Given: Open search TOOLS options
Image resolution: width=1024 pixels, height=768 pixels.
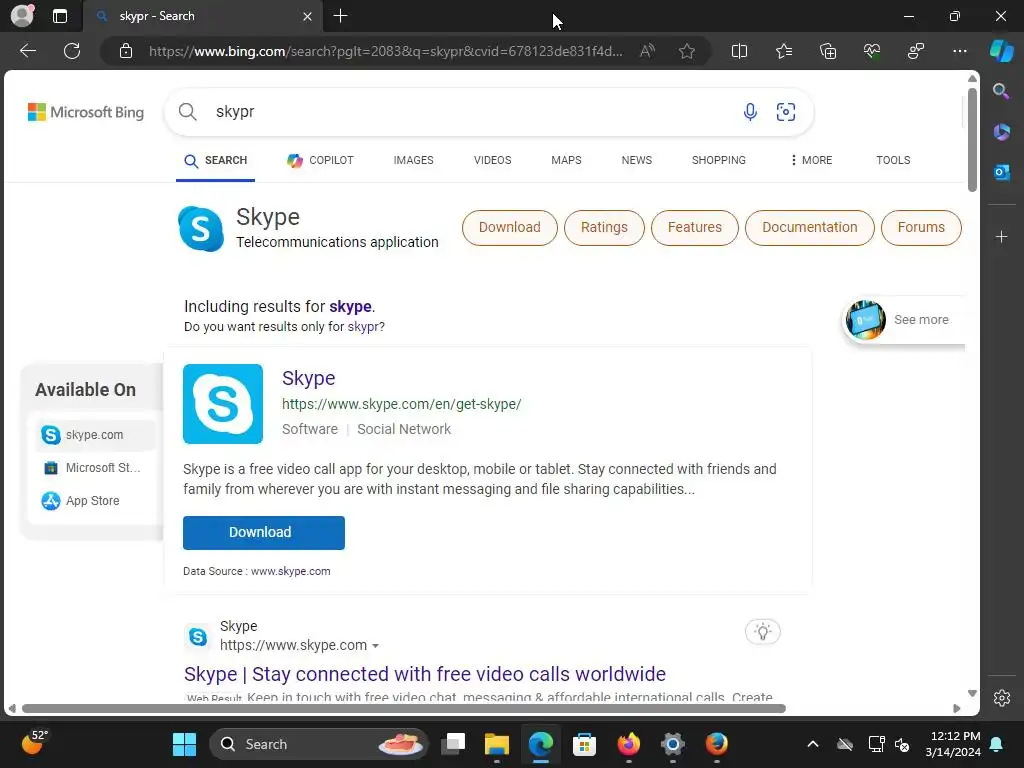Looking at the screenshot, I should coord(893,160).
